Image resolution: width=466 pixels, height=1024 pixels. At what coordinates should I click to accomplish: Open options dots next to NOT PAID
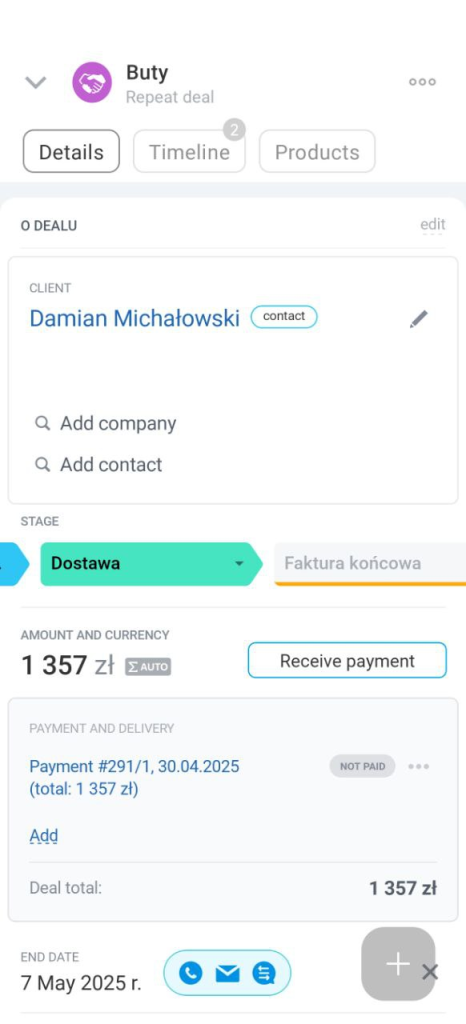[x=419, y=767]
